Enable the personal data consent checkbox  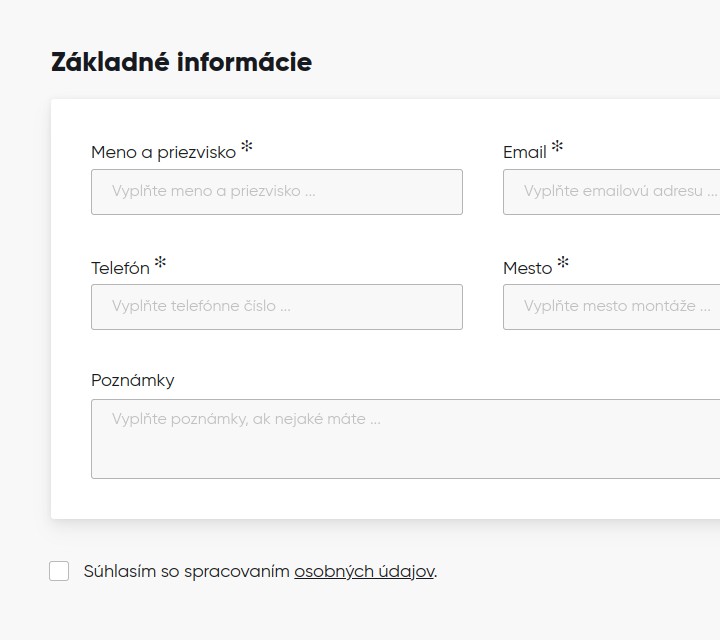coord(59,571)
